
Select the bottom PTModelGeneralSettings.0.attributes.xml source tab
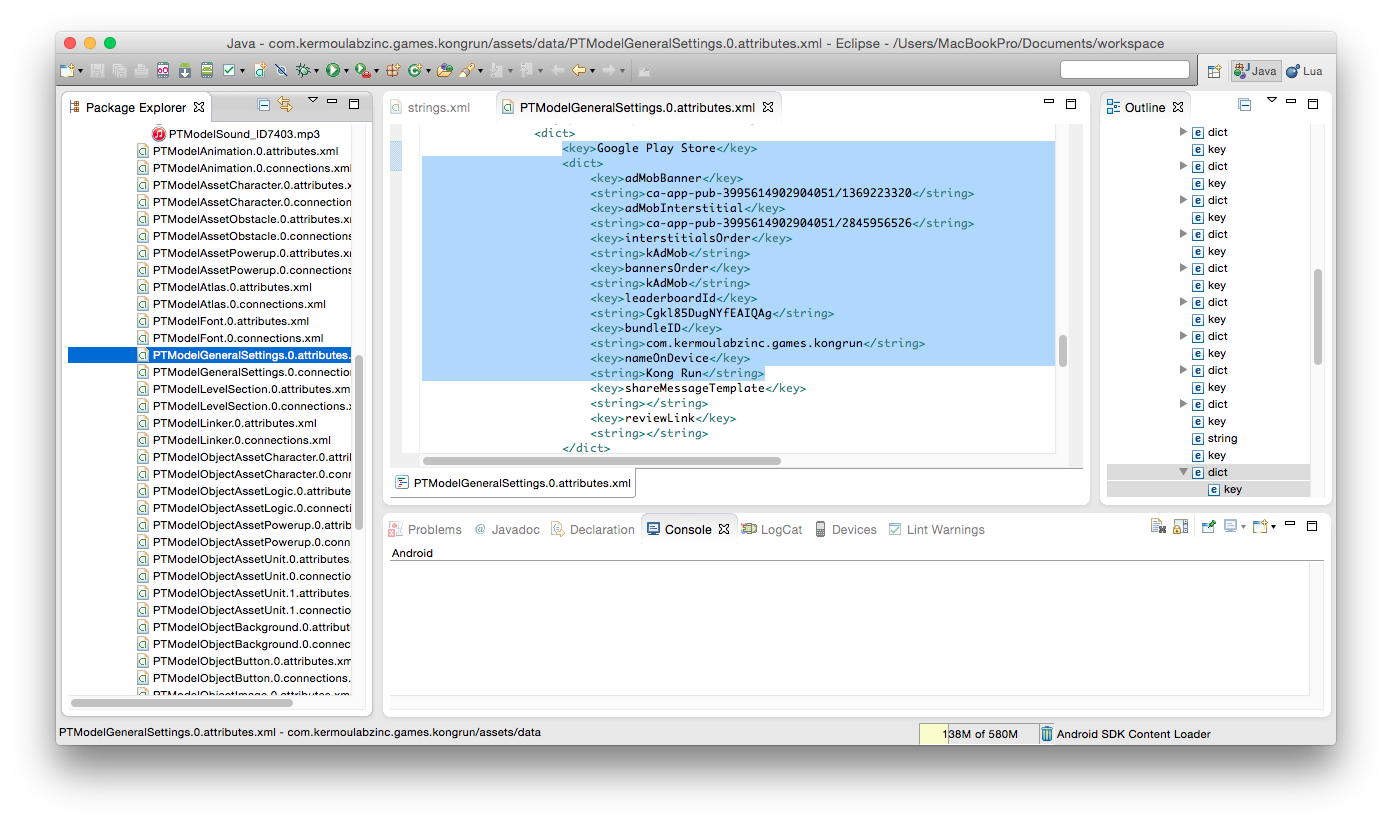pyautogui.click(x=513, y=483)
